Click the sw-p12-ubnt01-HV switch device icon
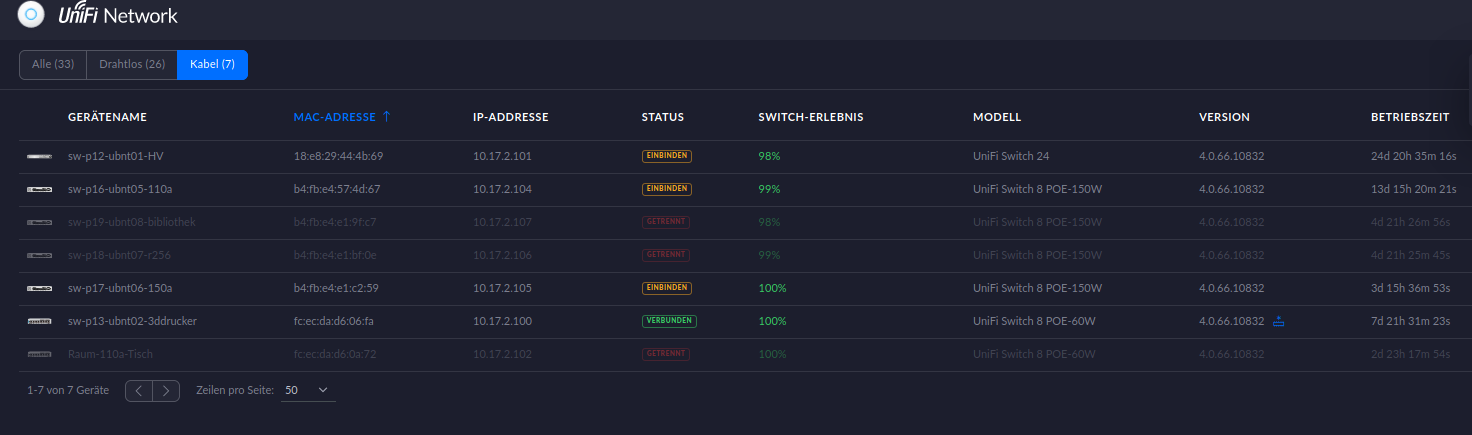Viewport: 1472px width, 435px height. pos(39,156)
